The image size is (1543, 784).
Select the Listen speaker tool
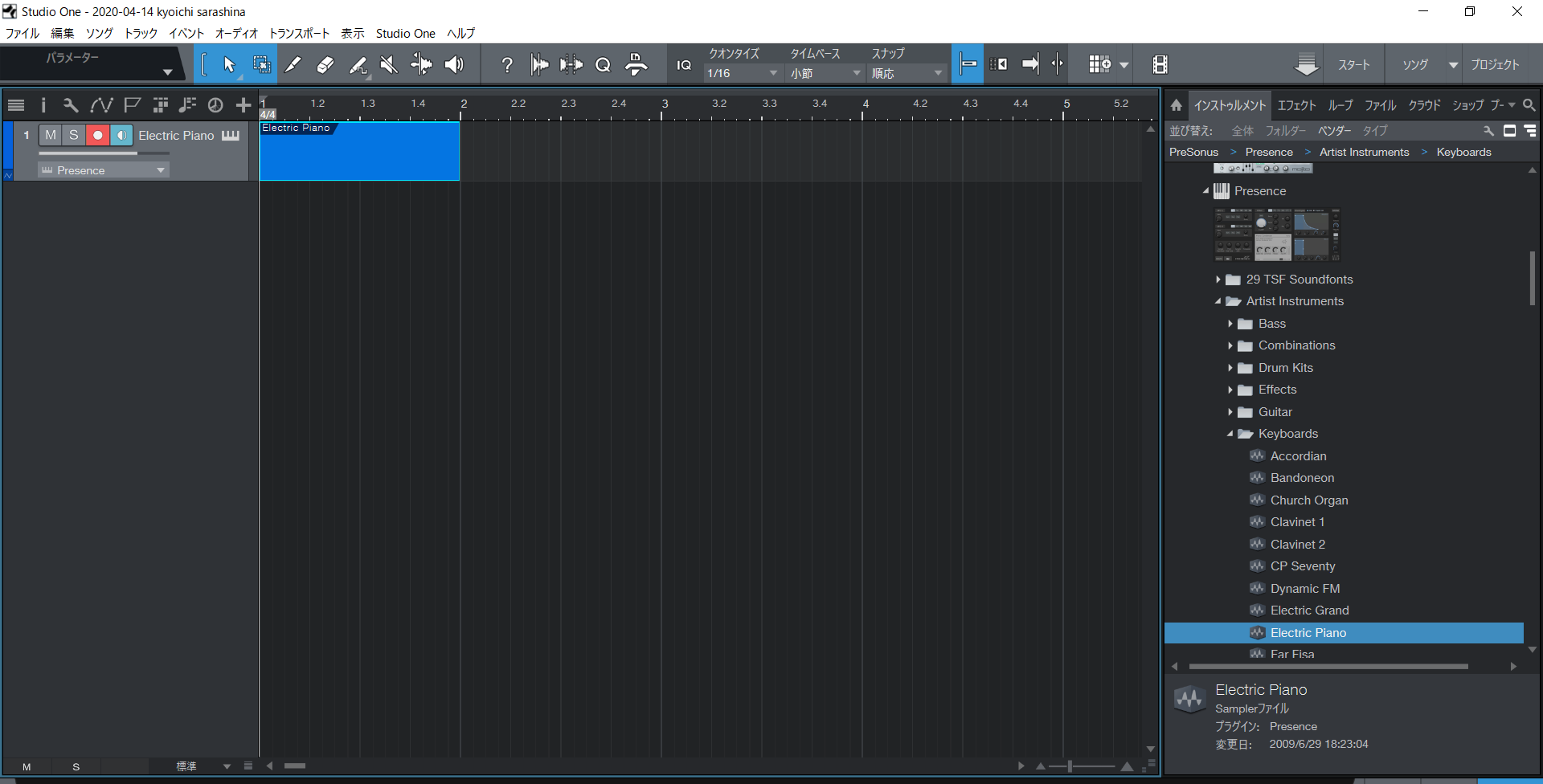454,65
